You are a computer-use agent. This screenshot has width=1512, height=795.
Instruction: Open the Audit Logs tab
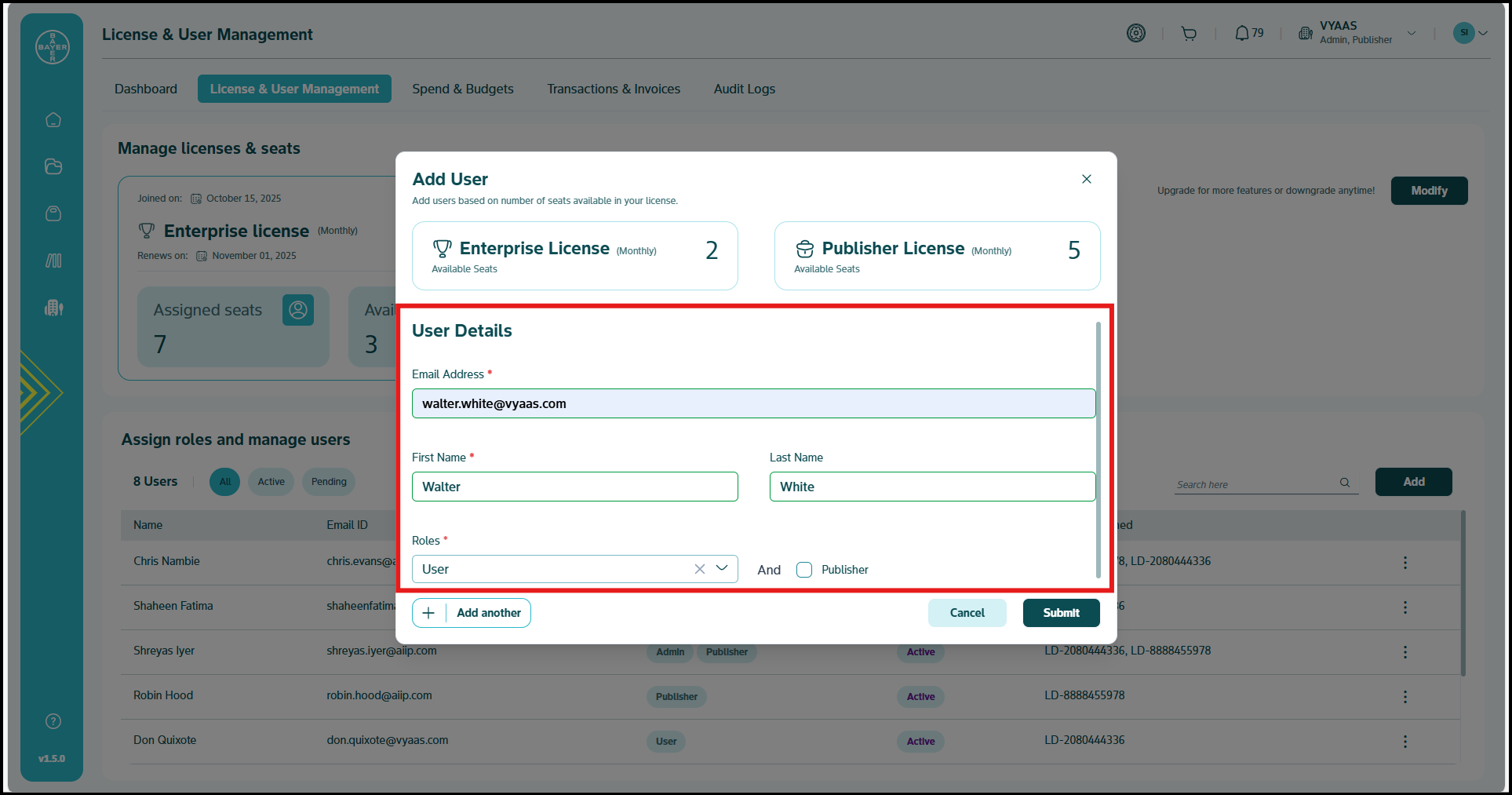744,89
